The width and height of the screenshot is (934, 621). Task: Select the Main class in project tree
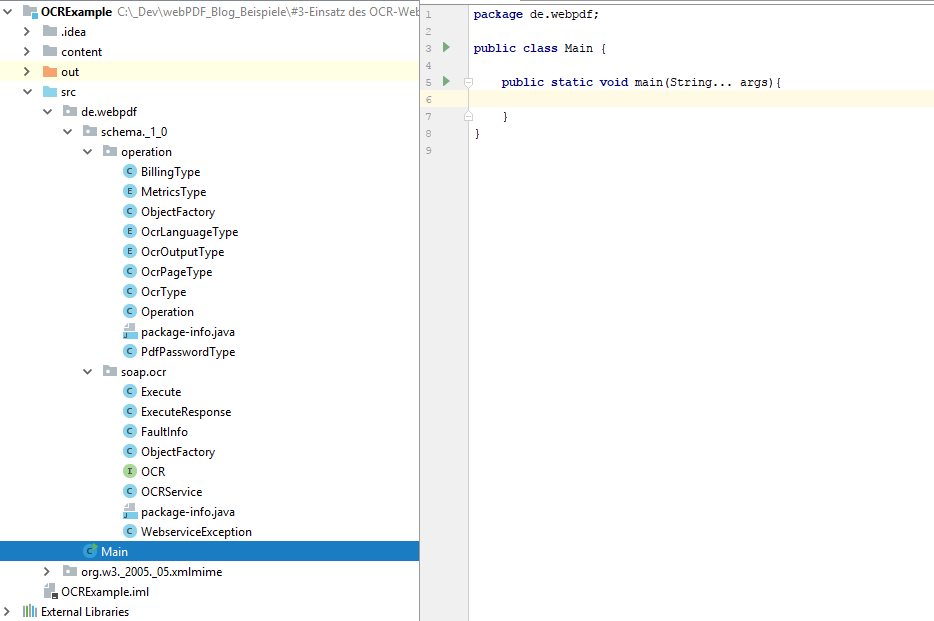[114, 551]
